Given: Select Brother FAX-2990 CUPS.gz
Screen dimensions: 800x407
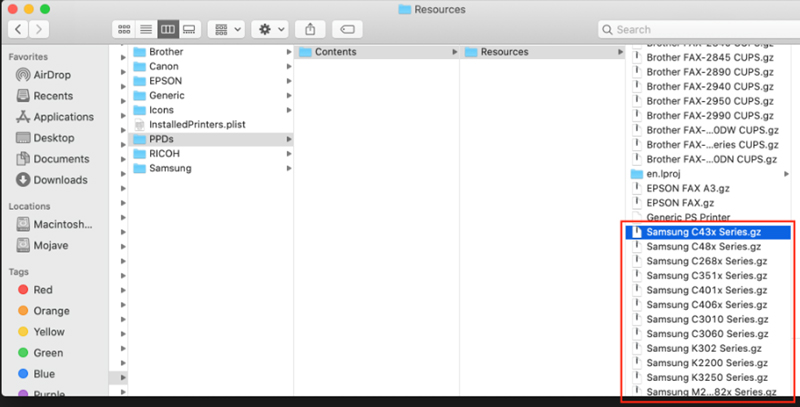Looking at the screenshot, I should click(709, 116).
